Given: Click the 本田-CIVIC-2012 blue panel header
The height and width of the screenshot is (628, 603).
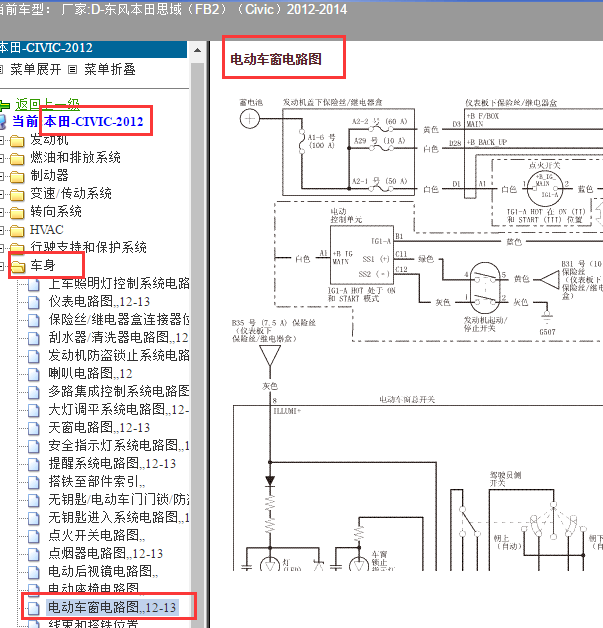Looking at the screenshot, I should 93,48.
